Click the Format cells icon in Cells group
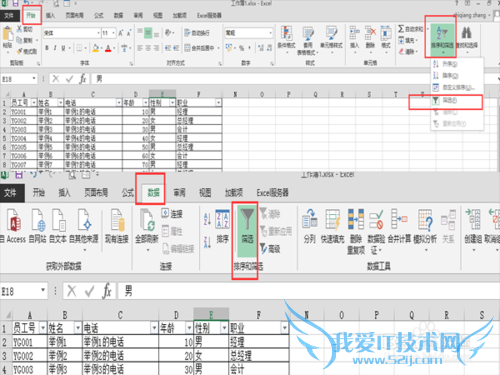500x375 pixels. pyautogui.click(x=386, y=33)
